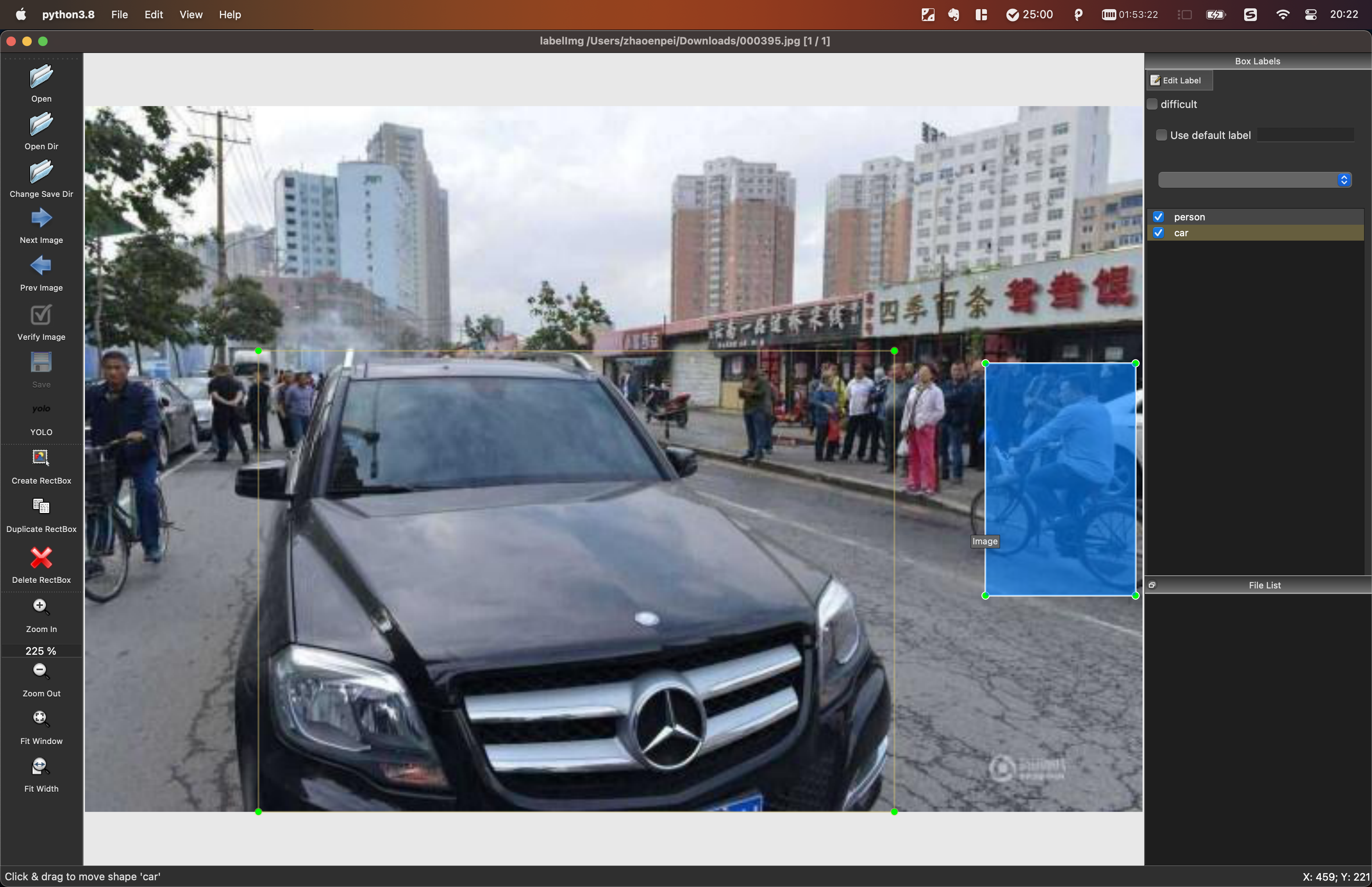Click Verify Image checkmark icon
1372x887 pixels.
coord(41,314)
